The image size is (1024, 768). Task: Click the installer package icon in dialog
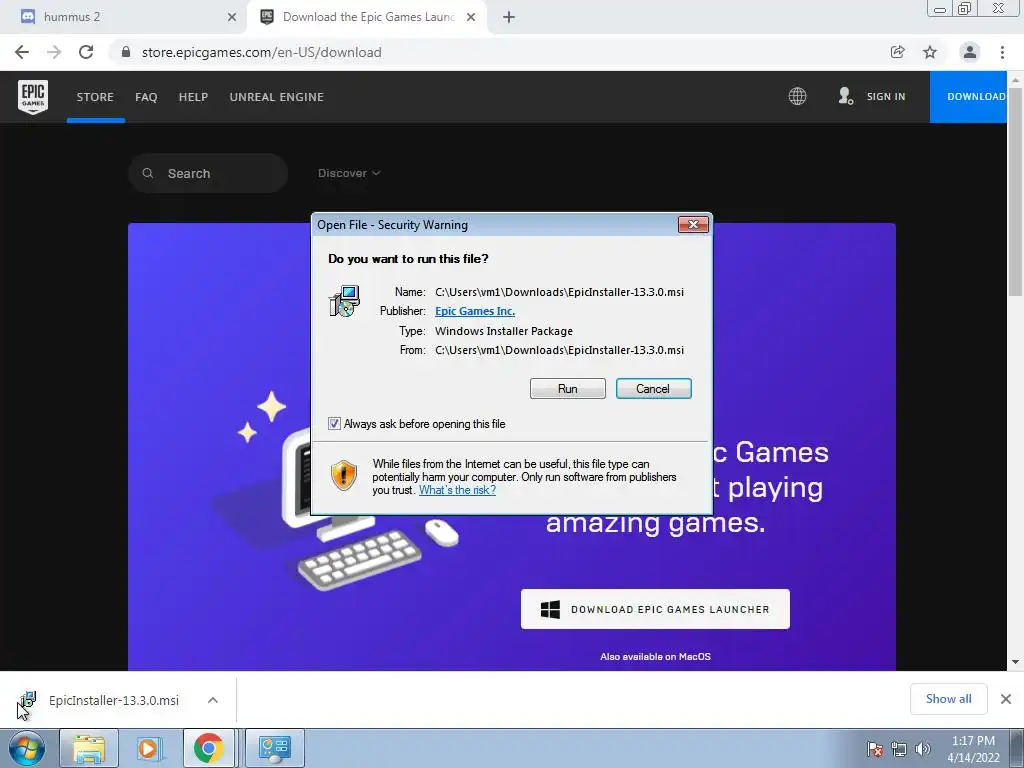(x=344, y=301)
